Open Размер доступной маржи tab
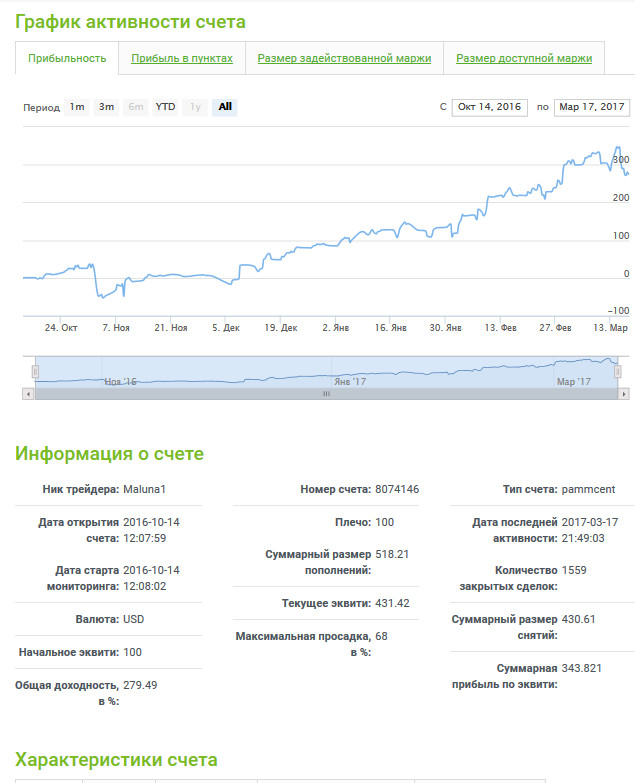Screen dimensions: 635x783 (524, 58)
